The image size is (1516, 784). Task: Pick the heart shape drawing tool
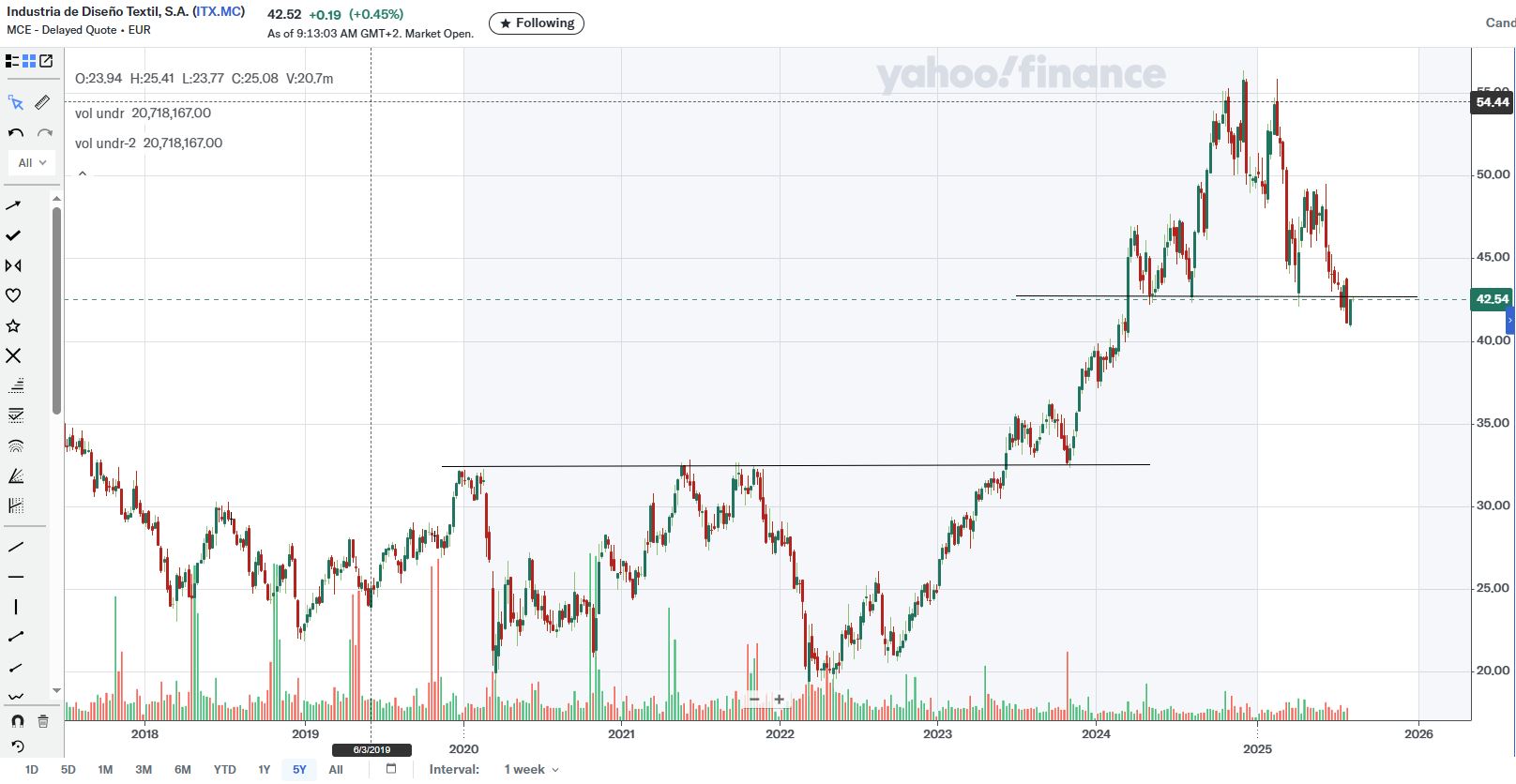pyautogui.click(x=13, y=295)
